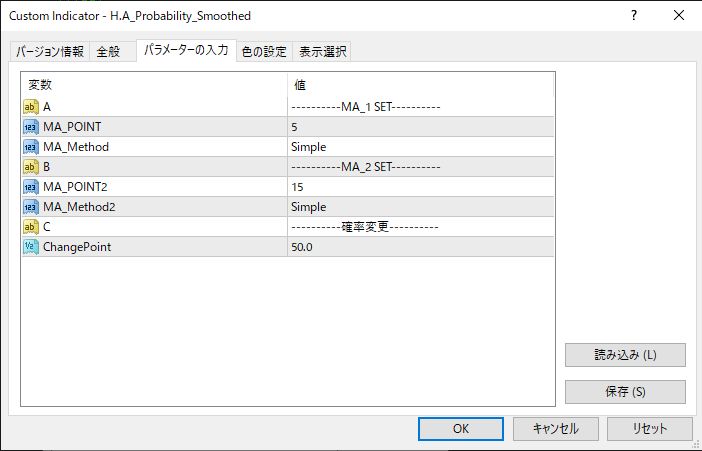Click the string icon beside variable A

click(x=31, y=107)
